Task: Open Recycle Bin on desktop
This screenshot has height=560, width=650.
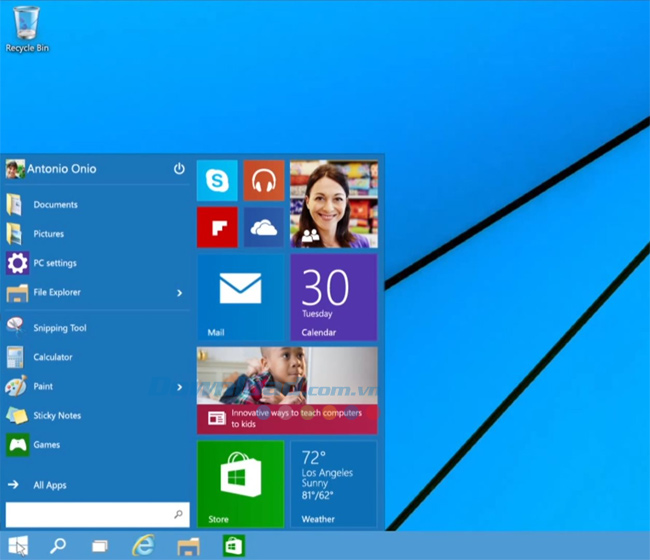Action: tap(27, 28)
